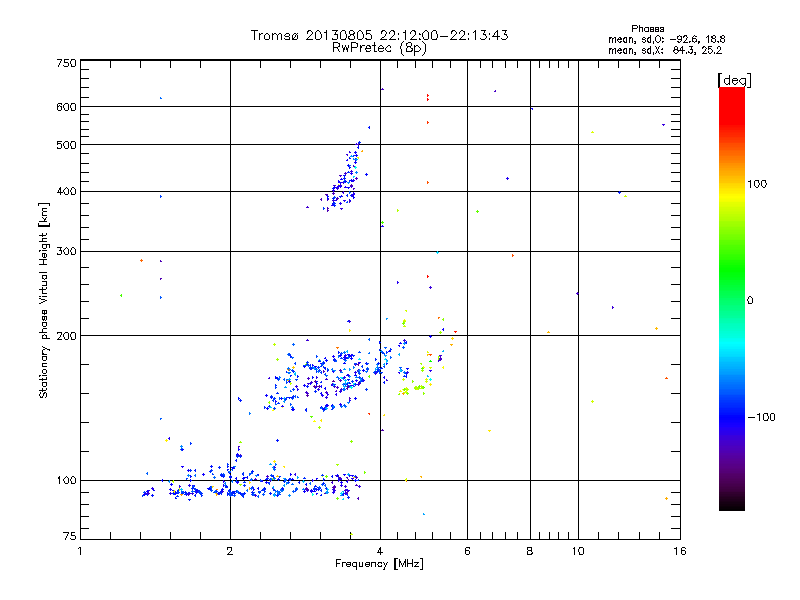800x600 pixels.
Task: Click the y-axis tick '75'
Action: (70, 536)
